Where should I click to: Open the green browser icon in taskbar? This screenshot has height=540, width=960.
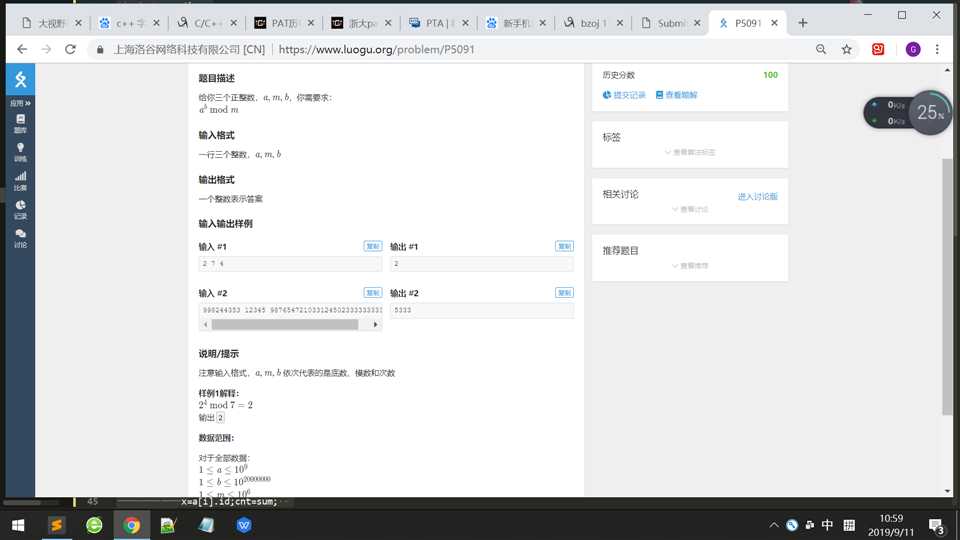[x=94, y=525]
